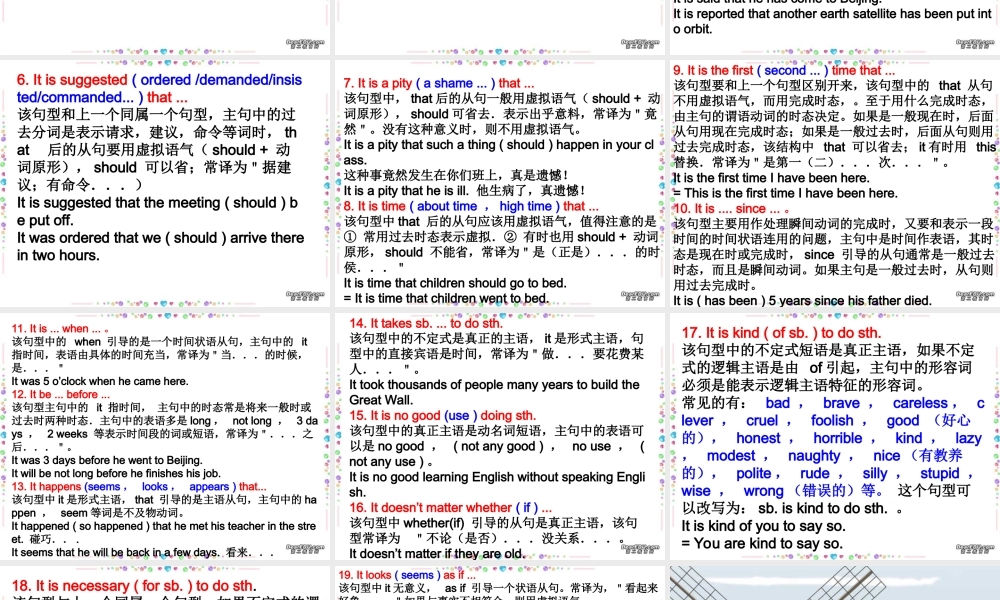The width and height of the screenshot is (1000, 600).
Task: Click sentence 'It was 5 o'clock when he came here.'
Action: pos(99,381)
